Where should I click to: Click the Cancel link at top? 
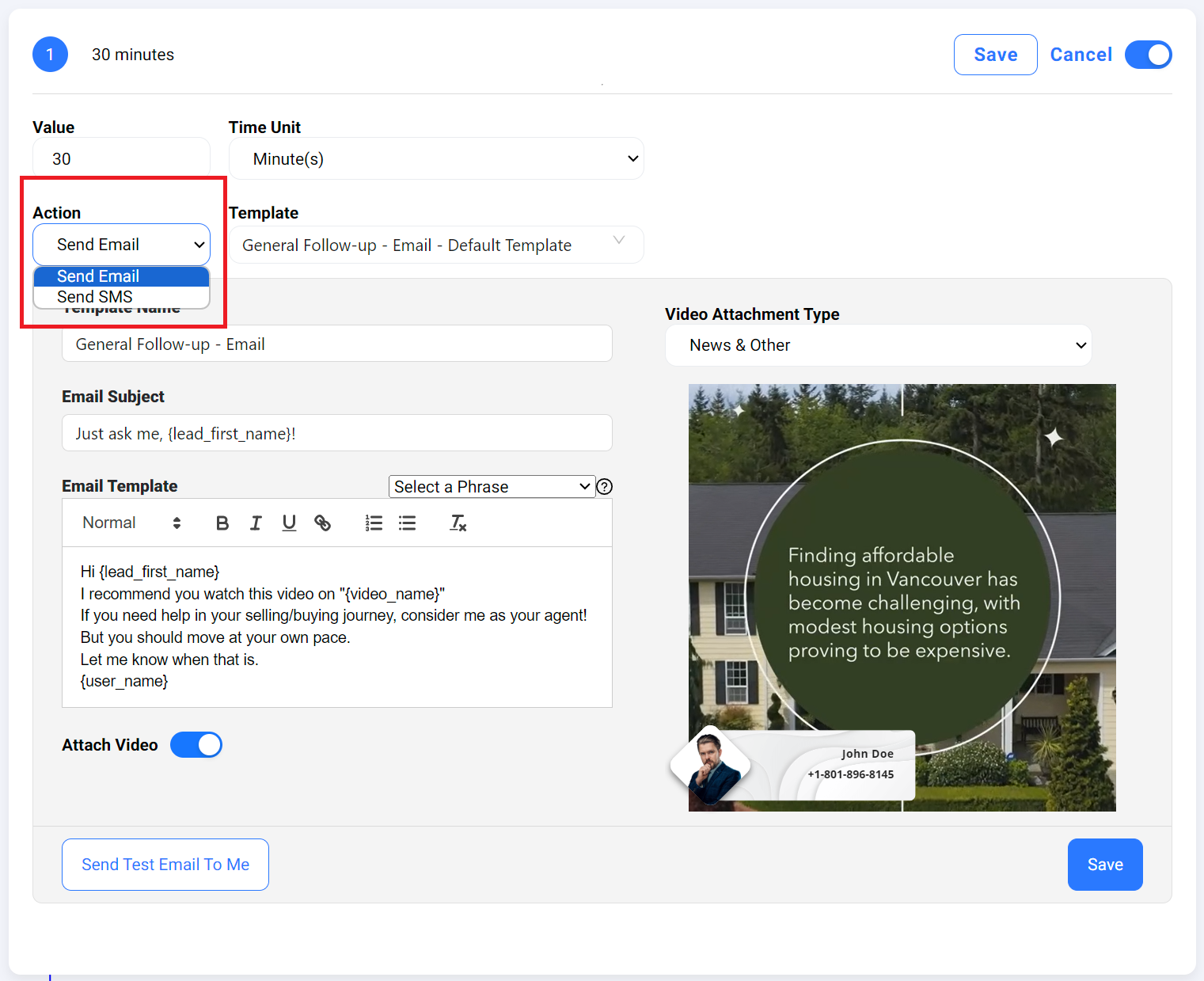pyautogui.click(x=1081, y=55)
